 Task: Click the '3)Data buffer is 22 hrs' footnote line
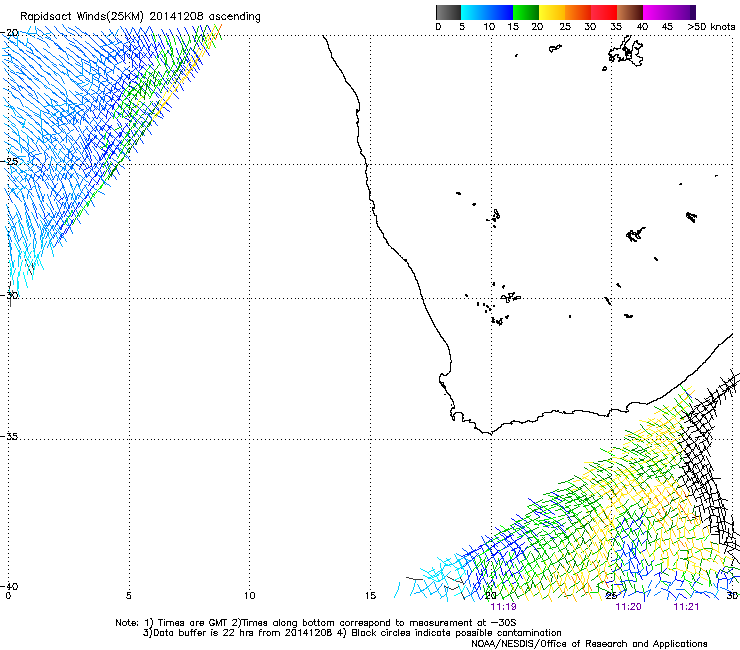[352, 633]
